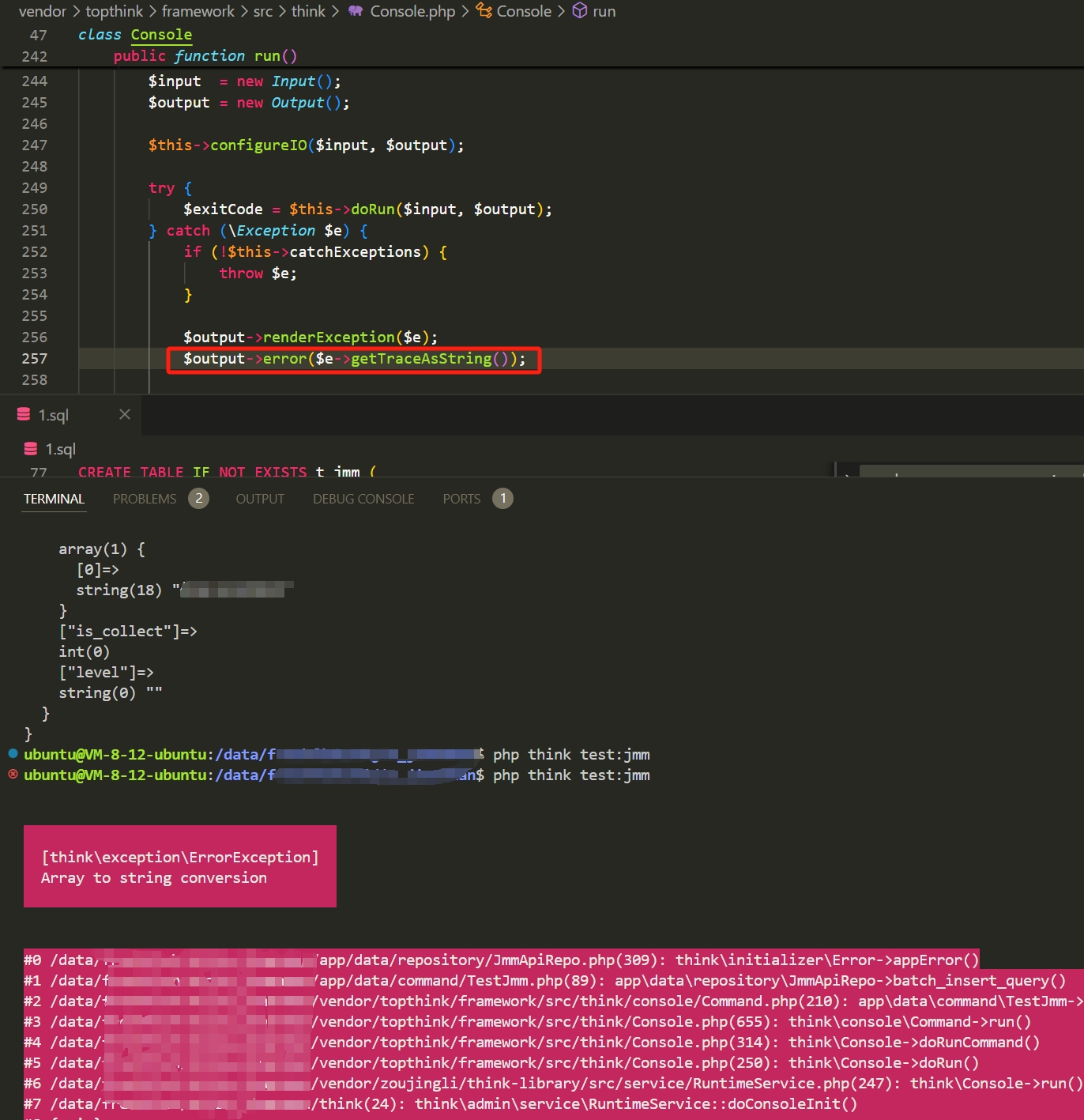Open the PORTS panel tab

click(x=461, y=499)
